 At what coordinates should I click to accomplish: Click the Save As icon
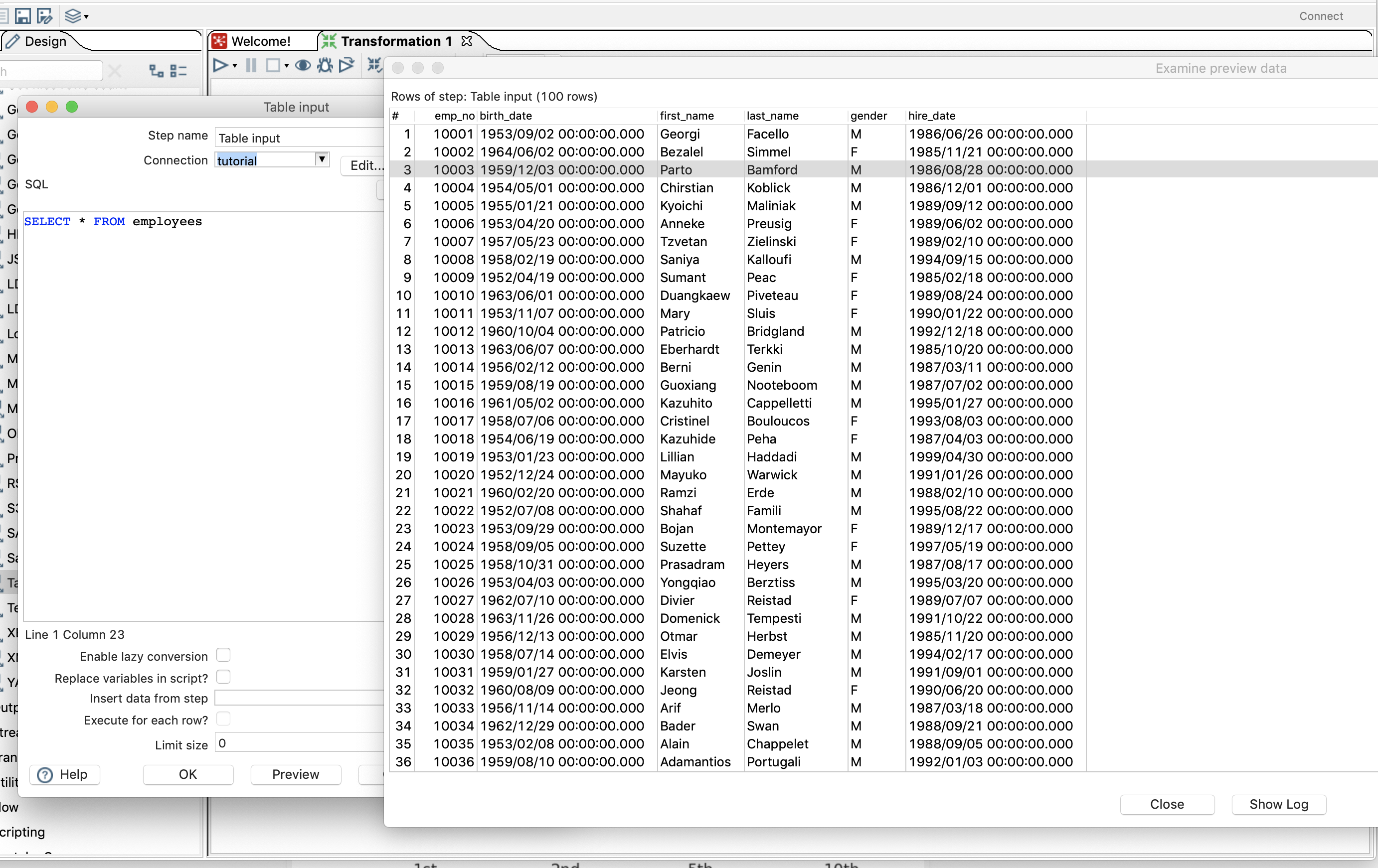(x=44, y=15)
